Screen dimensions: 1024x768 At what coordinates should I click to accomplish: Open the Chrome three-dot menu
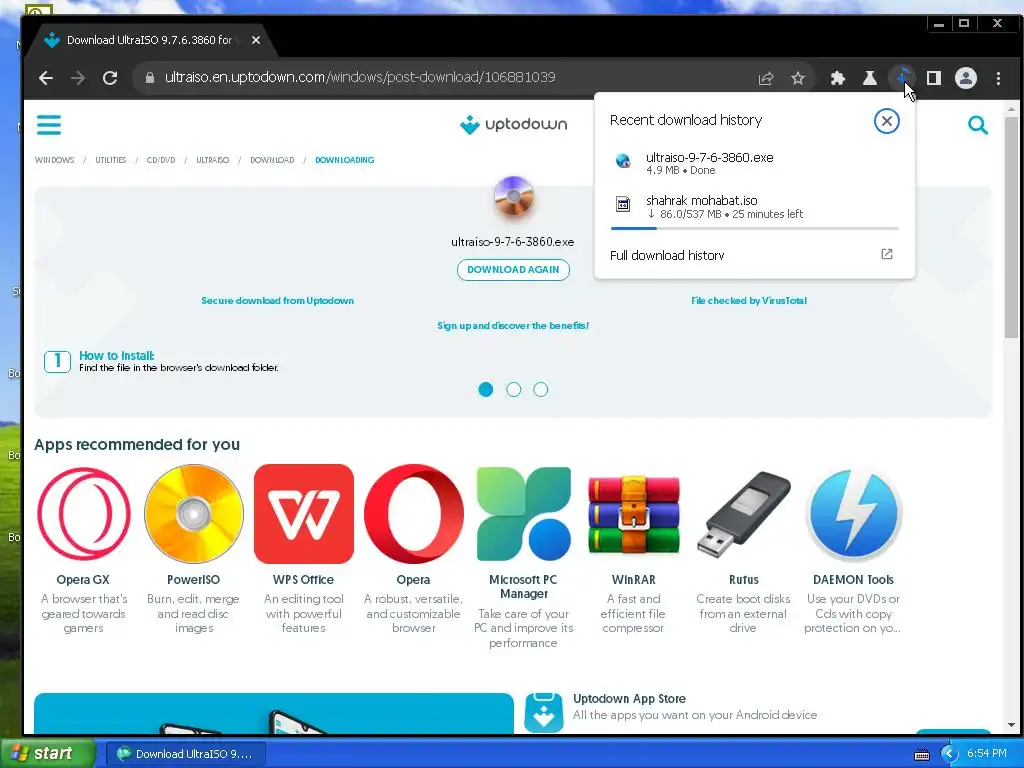(x=999, y=78)
